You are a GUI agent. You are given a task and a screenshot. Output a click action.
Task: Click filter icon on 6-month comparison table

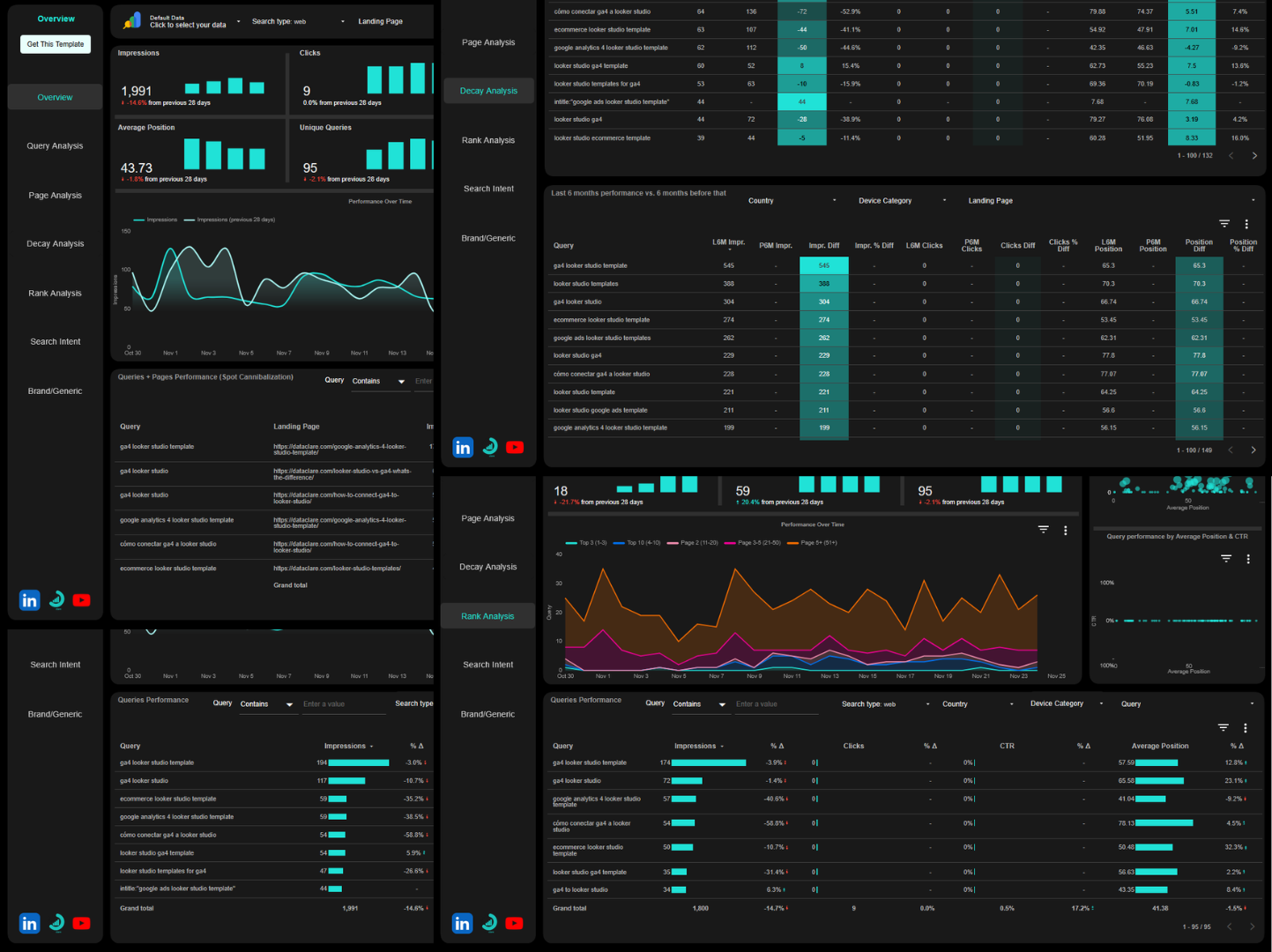(1224, 223)
